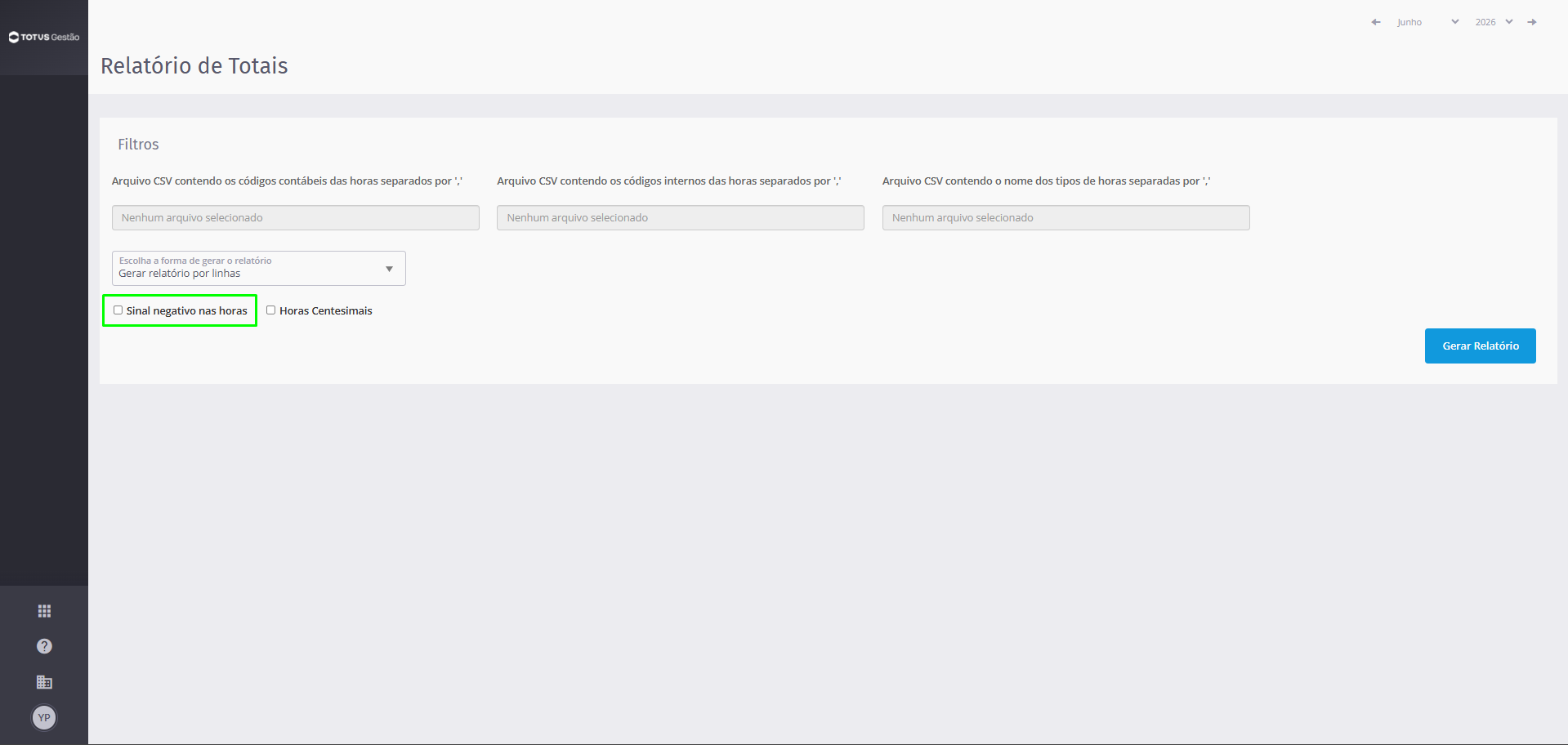The image size is (1568, 745).
Task: Open the help question mark icon
Action: [44, 646]
